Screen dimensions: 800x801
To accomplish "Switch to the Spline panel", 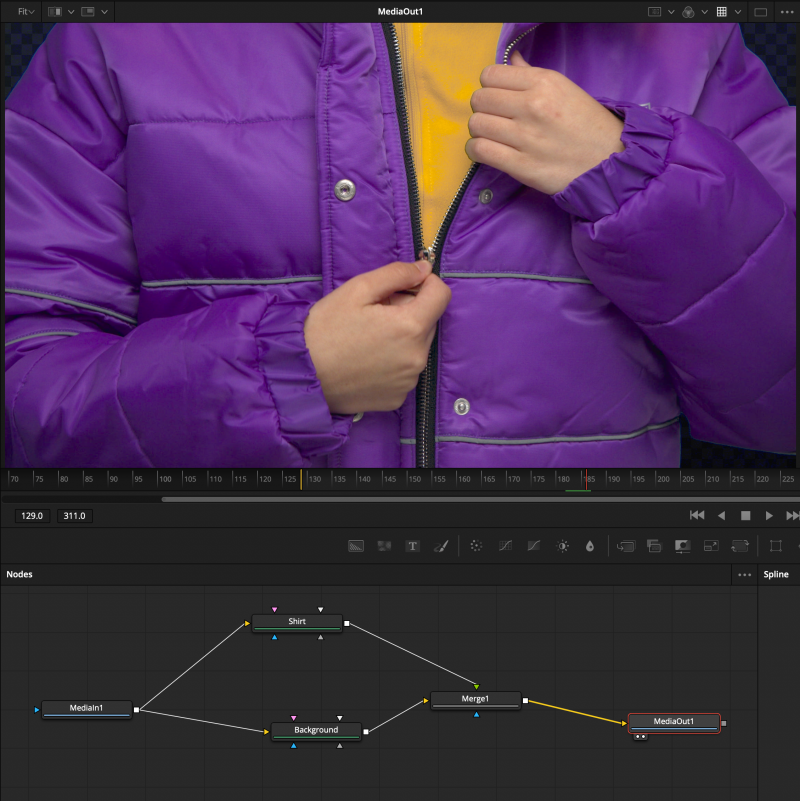I will pos(776,575).
